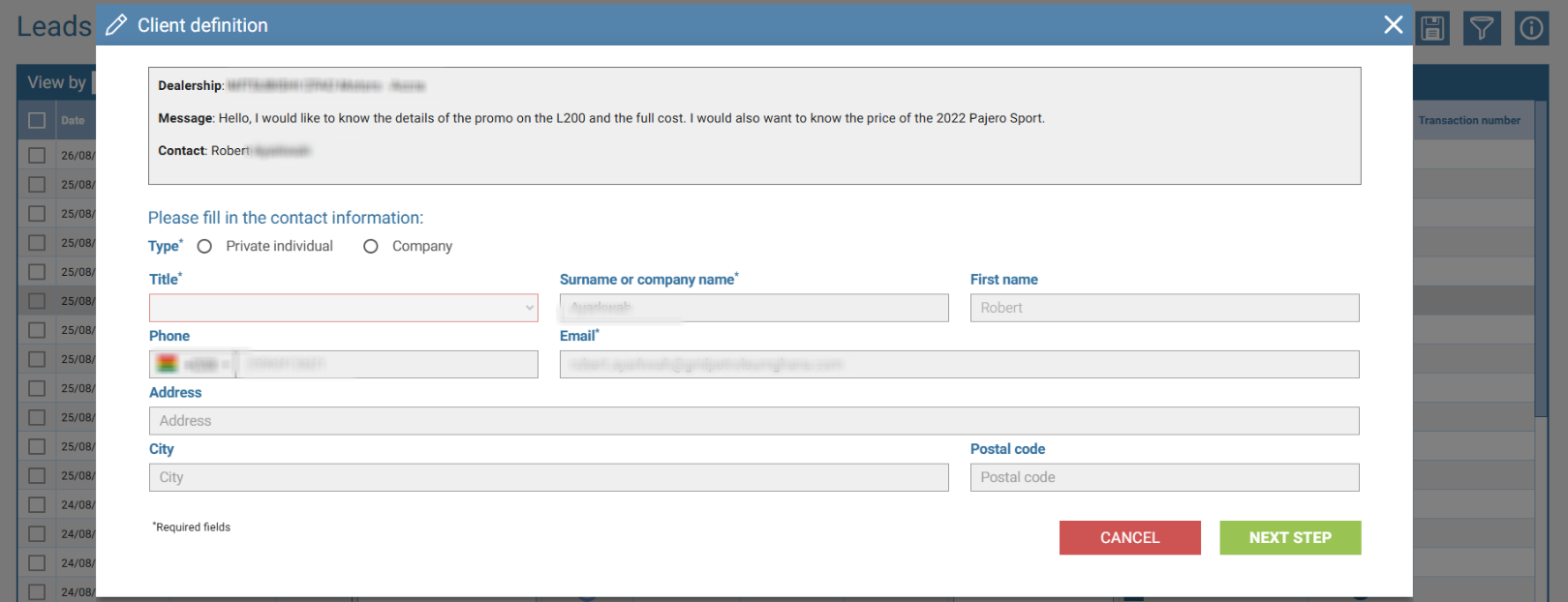The image size is (1568, 602).
Task: Click the City input field
Action: (x=549, y=477)
